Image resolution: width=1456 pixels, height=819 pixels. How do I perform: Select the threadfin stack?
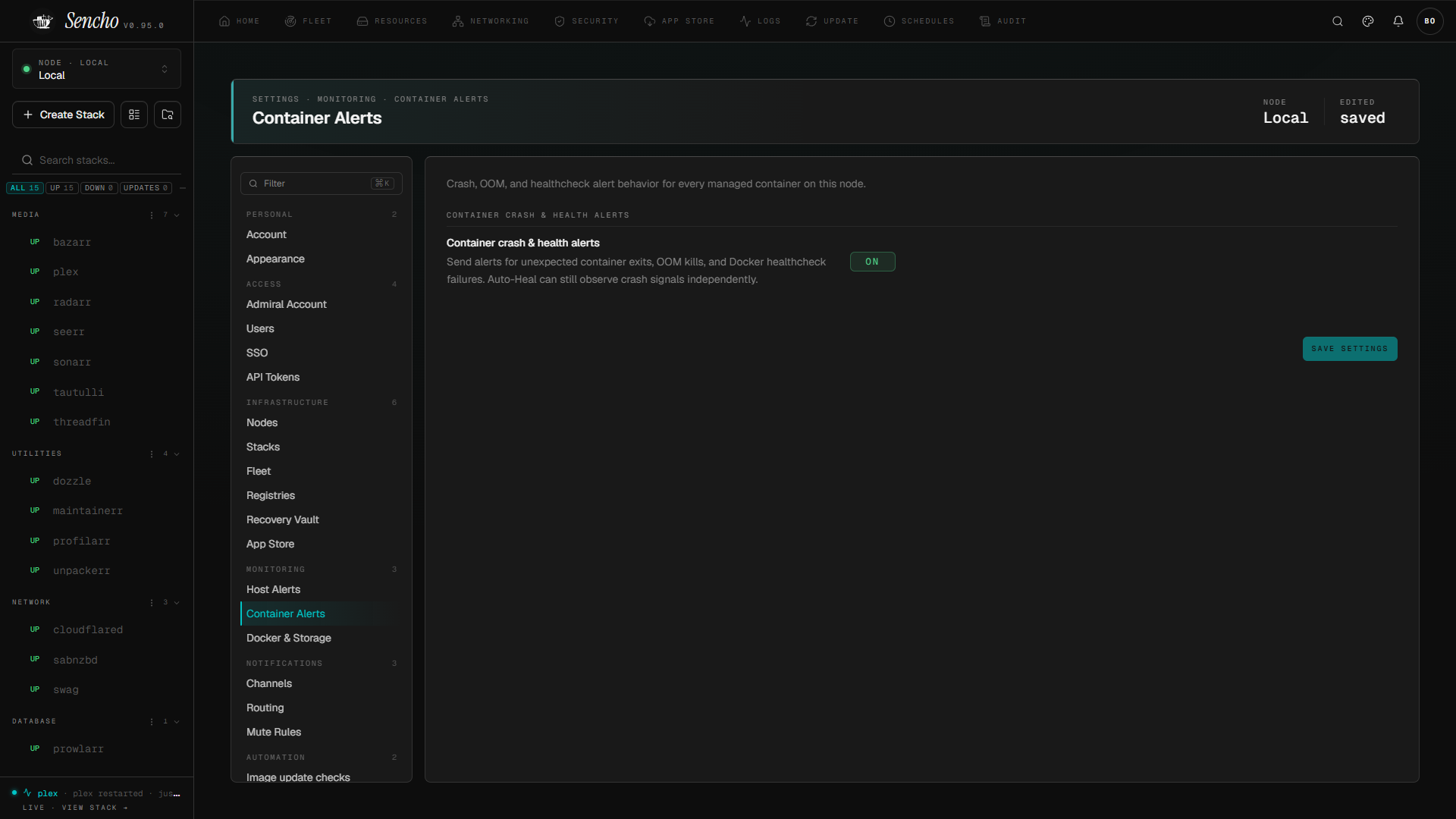(96, 422)
